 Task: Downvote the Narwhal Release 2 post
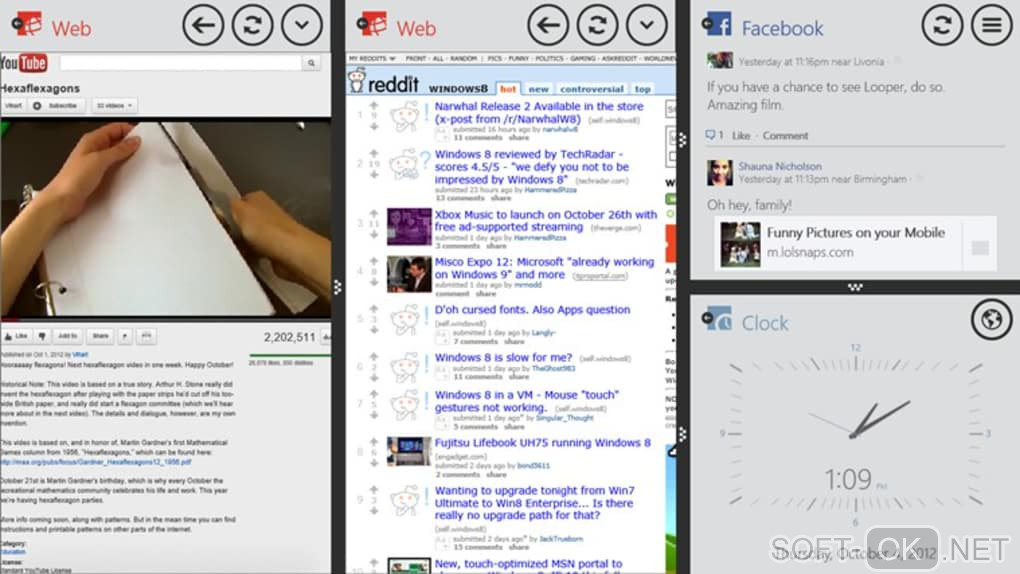[x=374, y=126]
